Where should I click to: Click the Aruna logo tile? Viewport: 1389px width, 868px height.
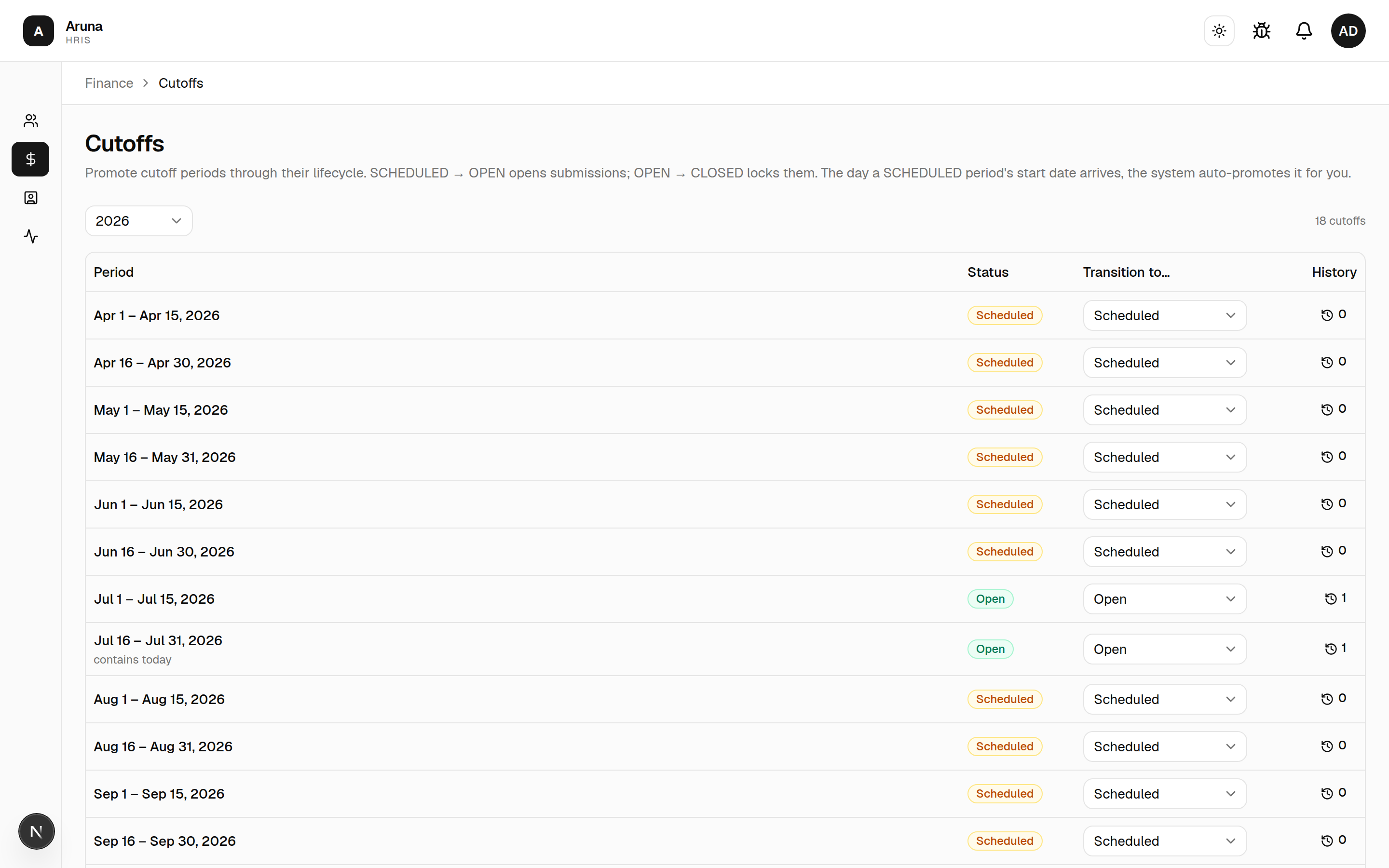[38, 31]
